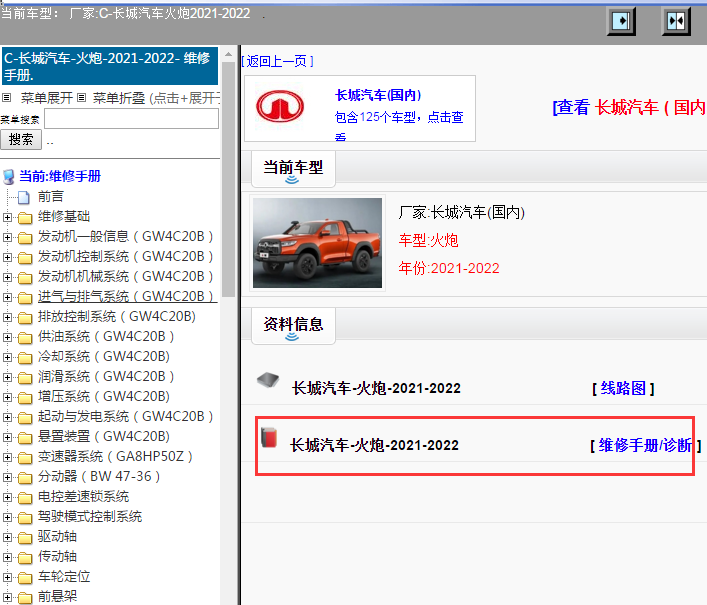Click folder icon of 排放控制系统
Screen dimensions: 707x605
25,318
